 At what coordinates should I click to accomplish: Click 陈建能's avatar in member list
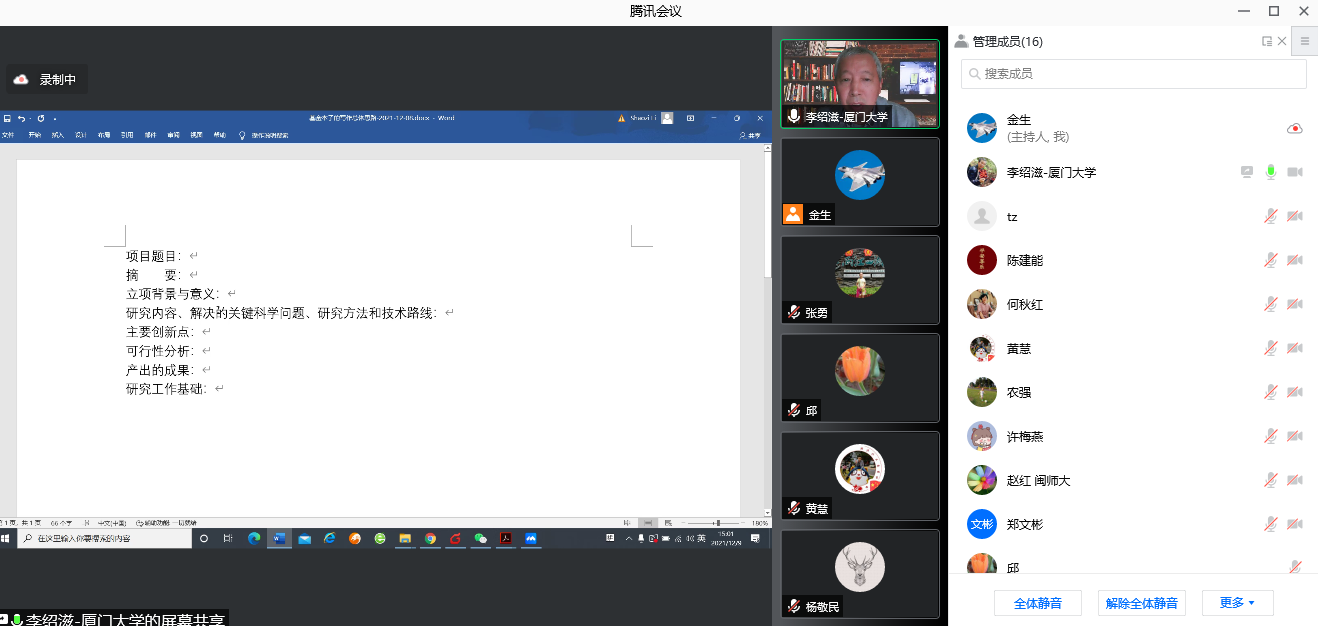[982, 260]
